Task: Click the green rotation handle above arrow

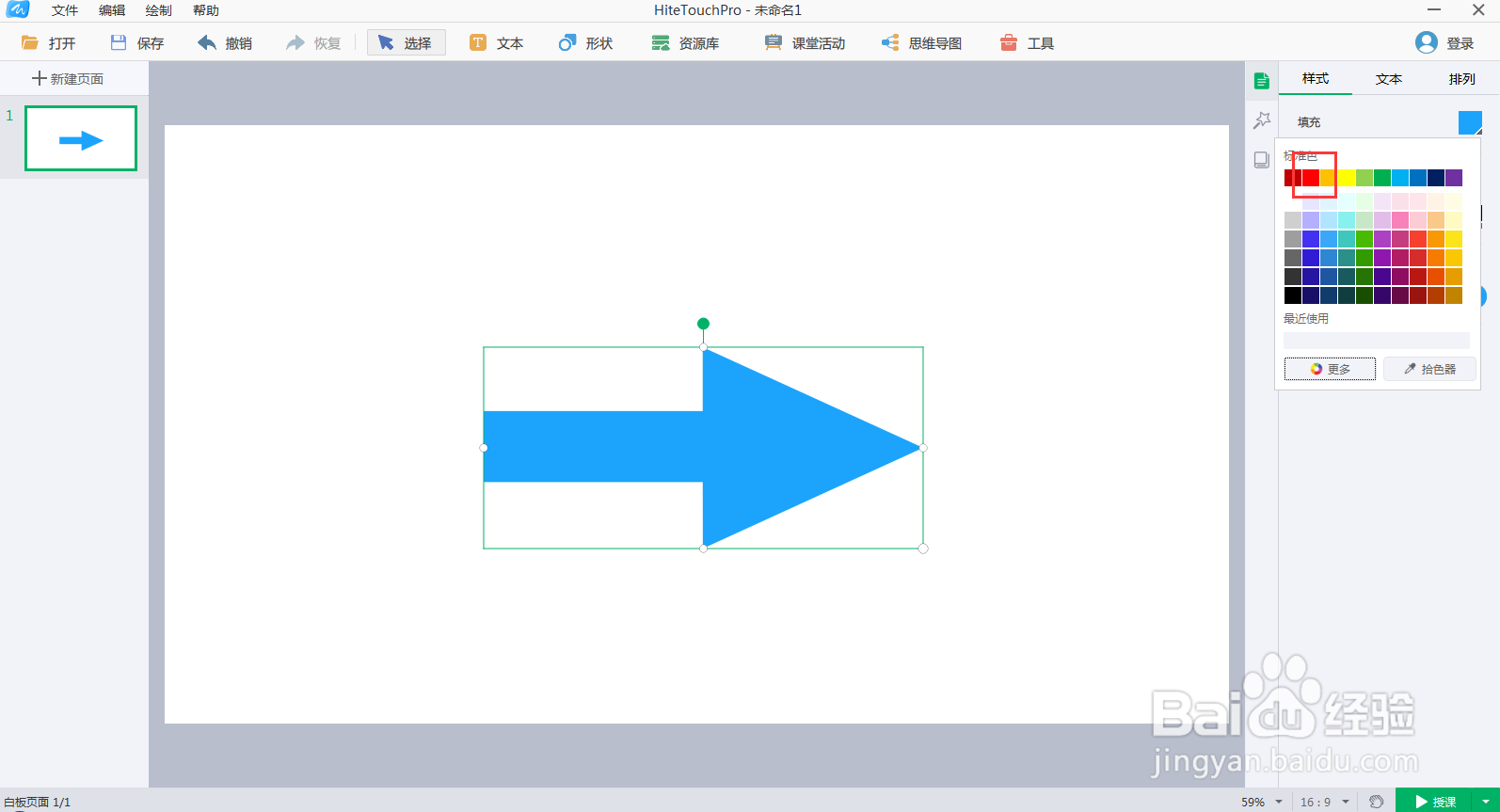Action: pos(703,324)
